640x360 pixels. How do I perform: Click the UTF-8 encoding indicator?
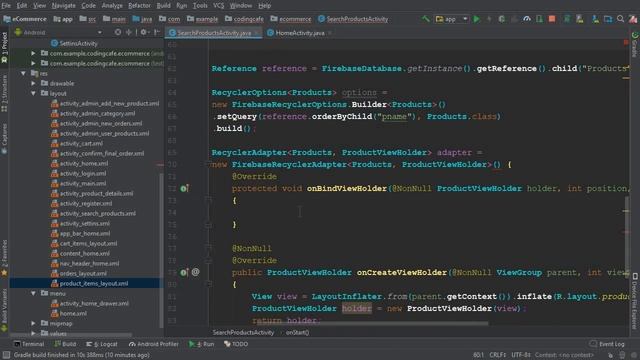click(520, 355)
